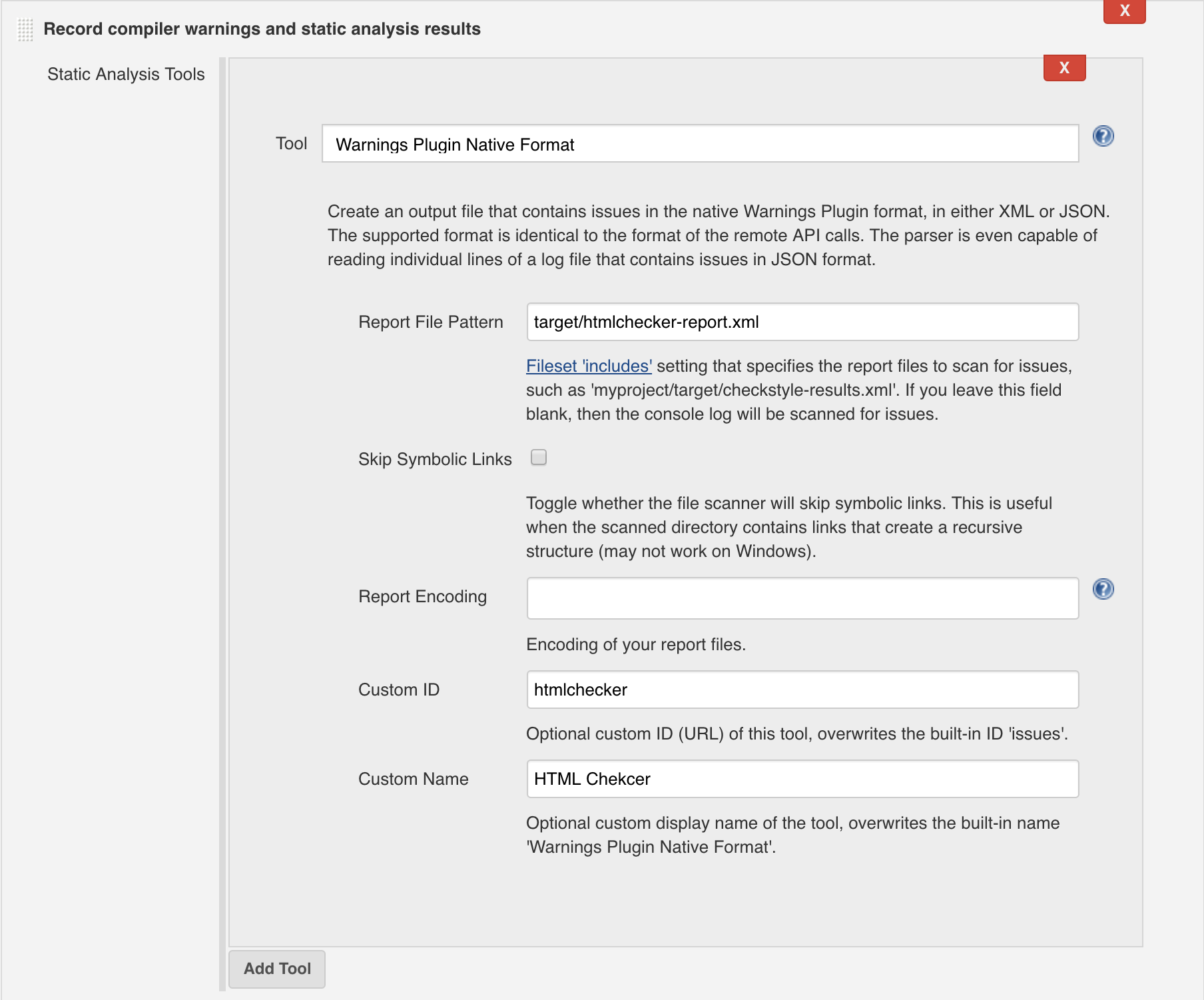Screen dimensions: 1204x1000
Task: Grab the drag handle beside the section title
Action: point(25,30)
